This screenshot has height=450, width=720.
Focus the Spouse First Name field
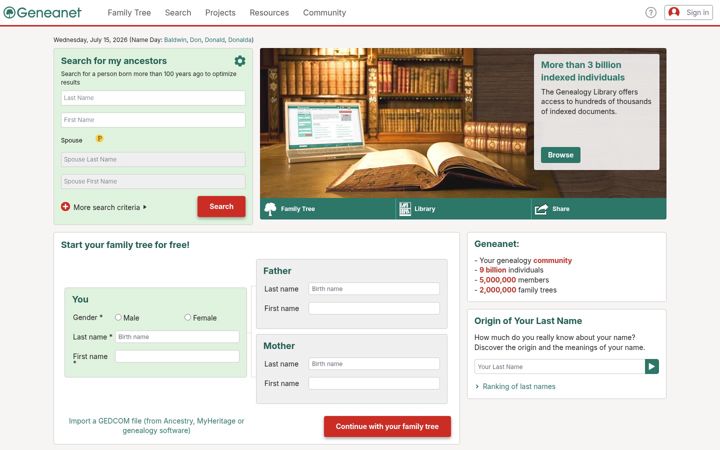[x=153, y=181]
